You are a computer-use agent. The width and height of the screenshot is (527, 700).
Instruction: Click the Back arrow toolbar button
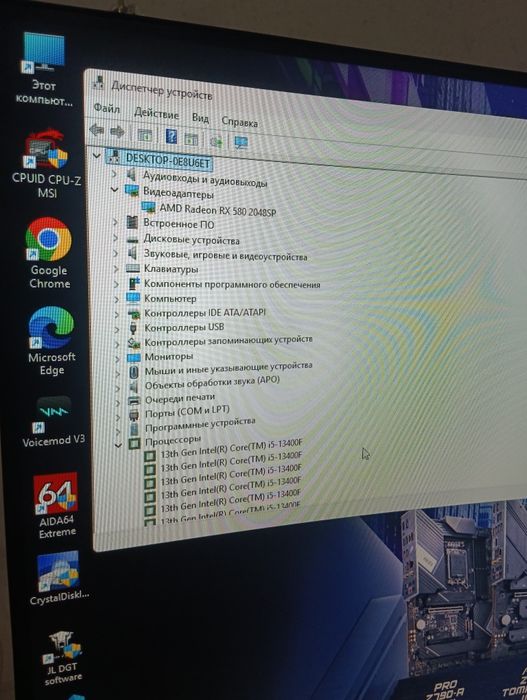(x=96, y=130)
